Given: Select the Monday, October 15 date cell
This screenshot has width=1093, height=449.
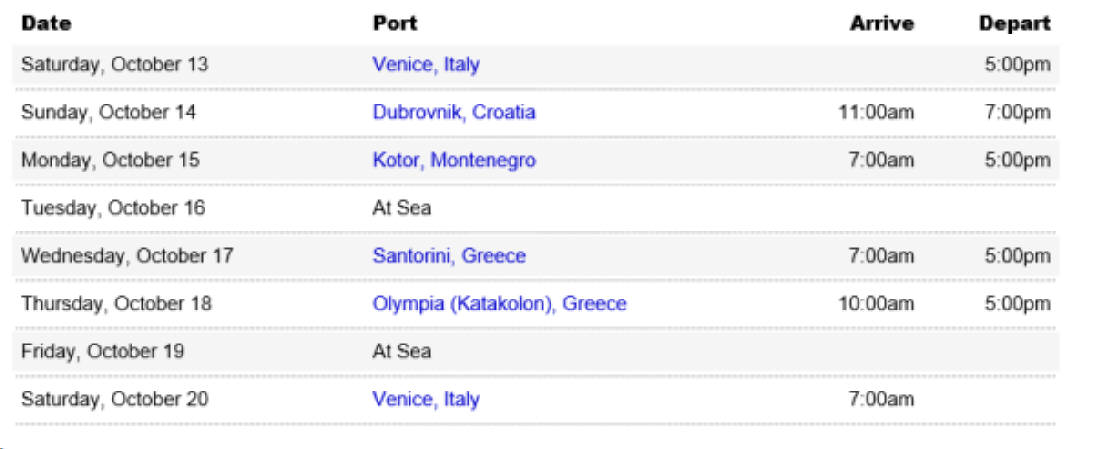Looking at the screenshot, I should tap(110, 160).
